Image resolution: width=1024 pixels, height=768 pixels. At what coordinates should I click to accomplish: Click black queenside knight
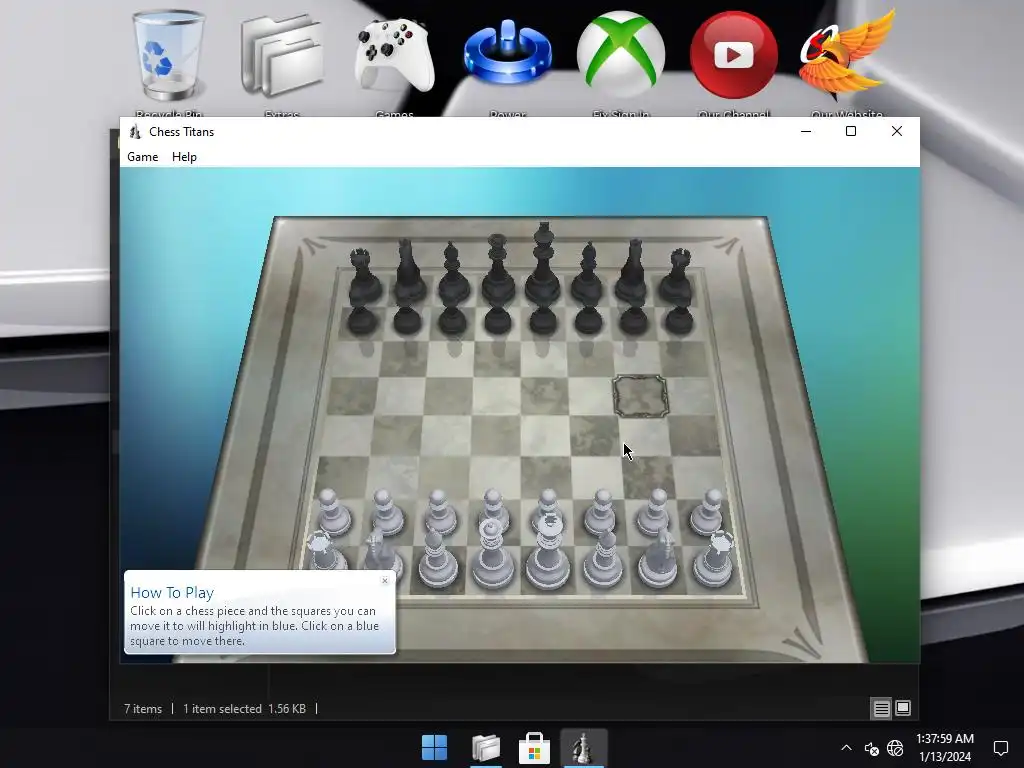[408, 272]
